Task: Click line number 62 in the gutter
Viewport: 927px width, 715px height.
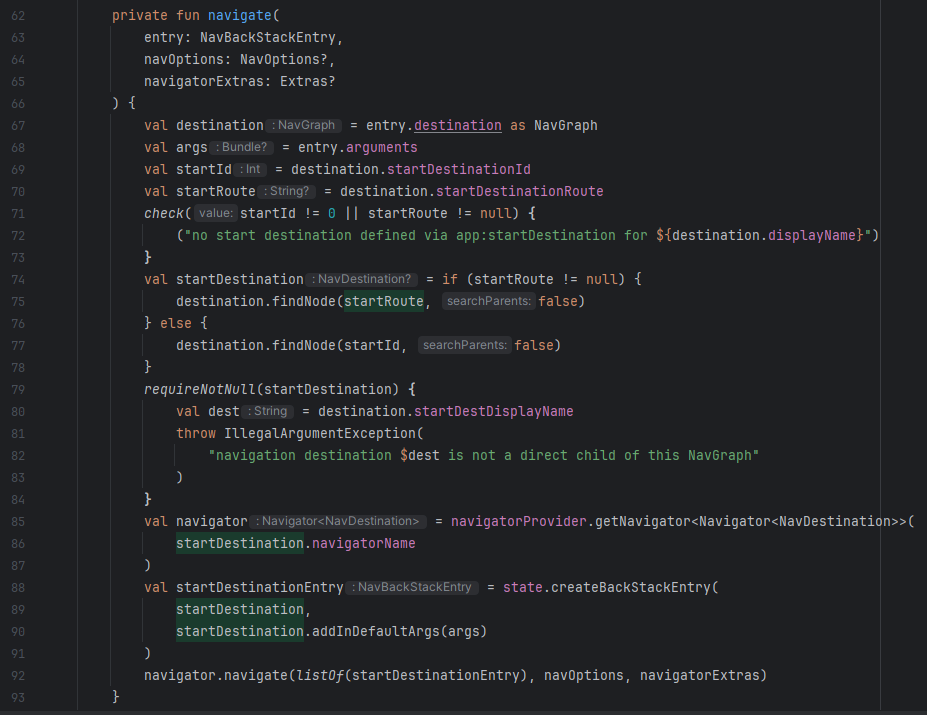Action: pos(18,15)
